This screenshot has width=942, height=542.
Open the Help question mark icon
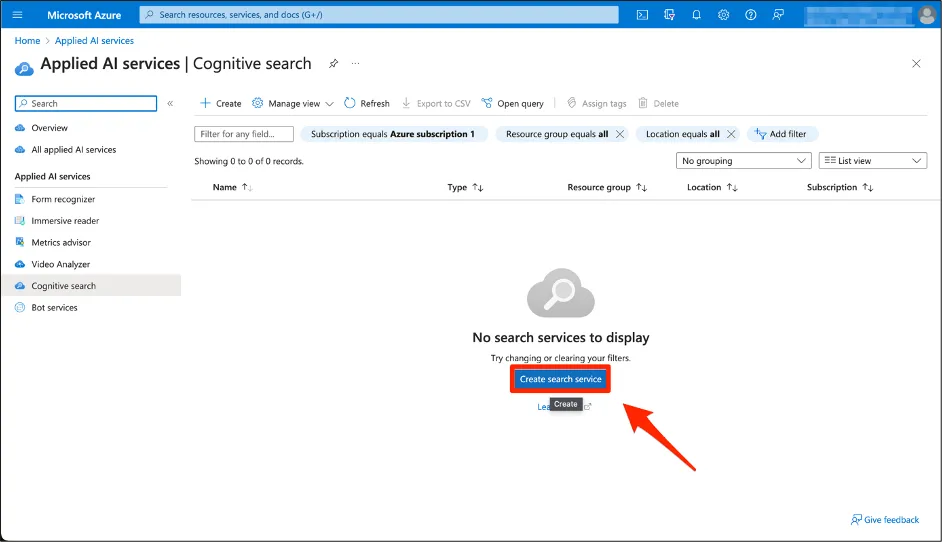tap(750, 14)
